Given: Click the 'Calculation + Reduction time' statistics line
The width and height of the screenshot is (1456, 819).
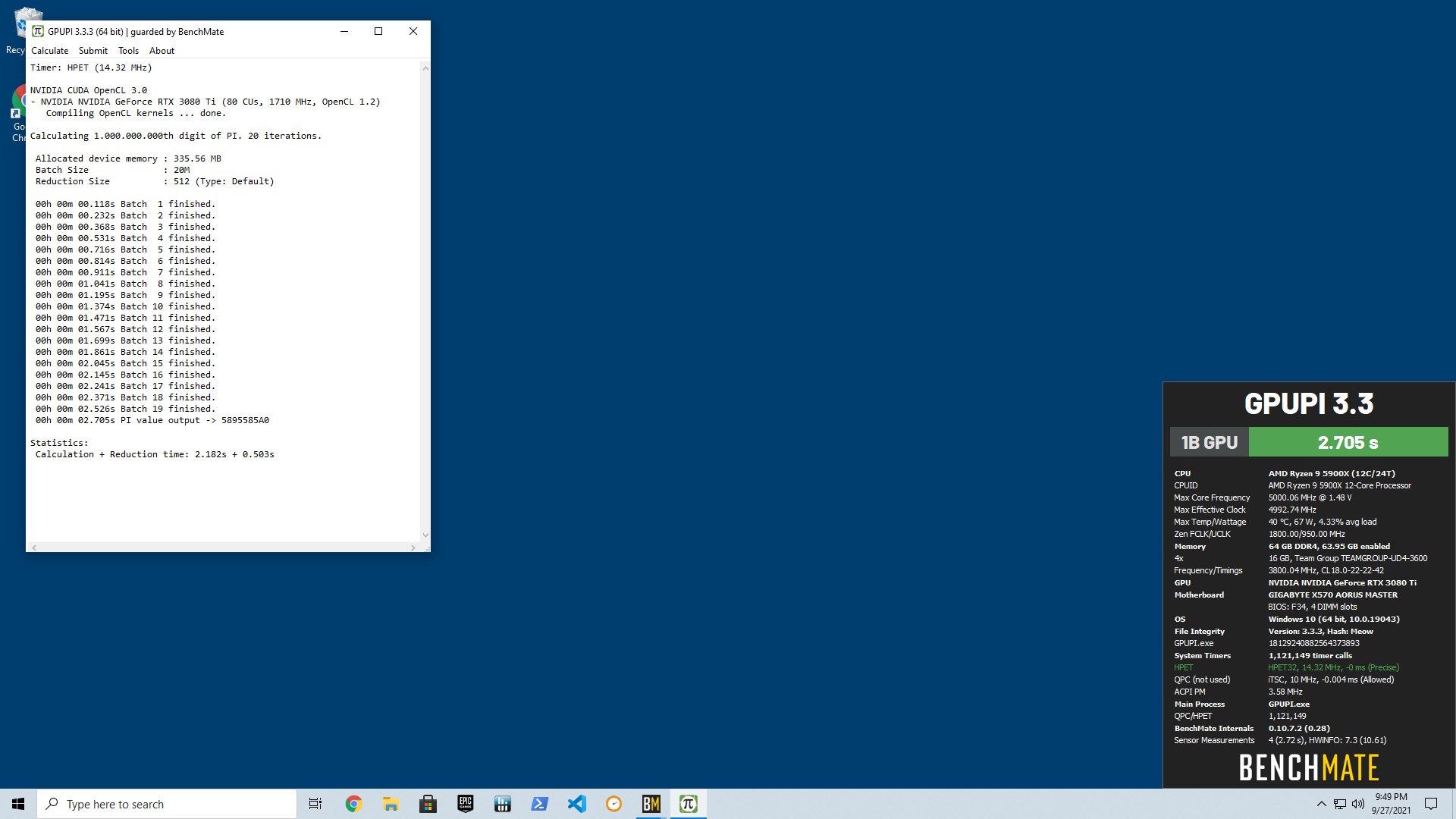Looking at the screenshot, I should 155,454.
